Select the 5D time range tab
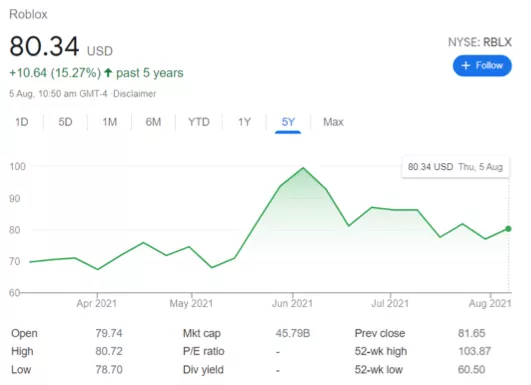The image size is (531, 385). click(x=65, y=122)
